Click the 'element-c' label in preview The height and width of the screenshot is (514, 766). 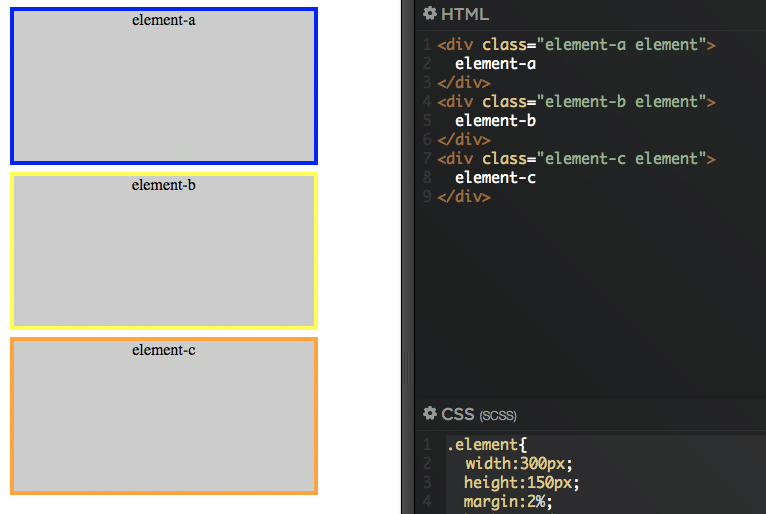click(164, 350)
